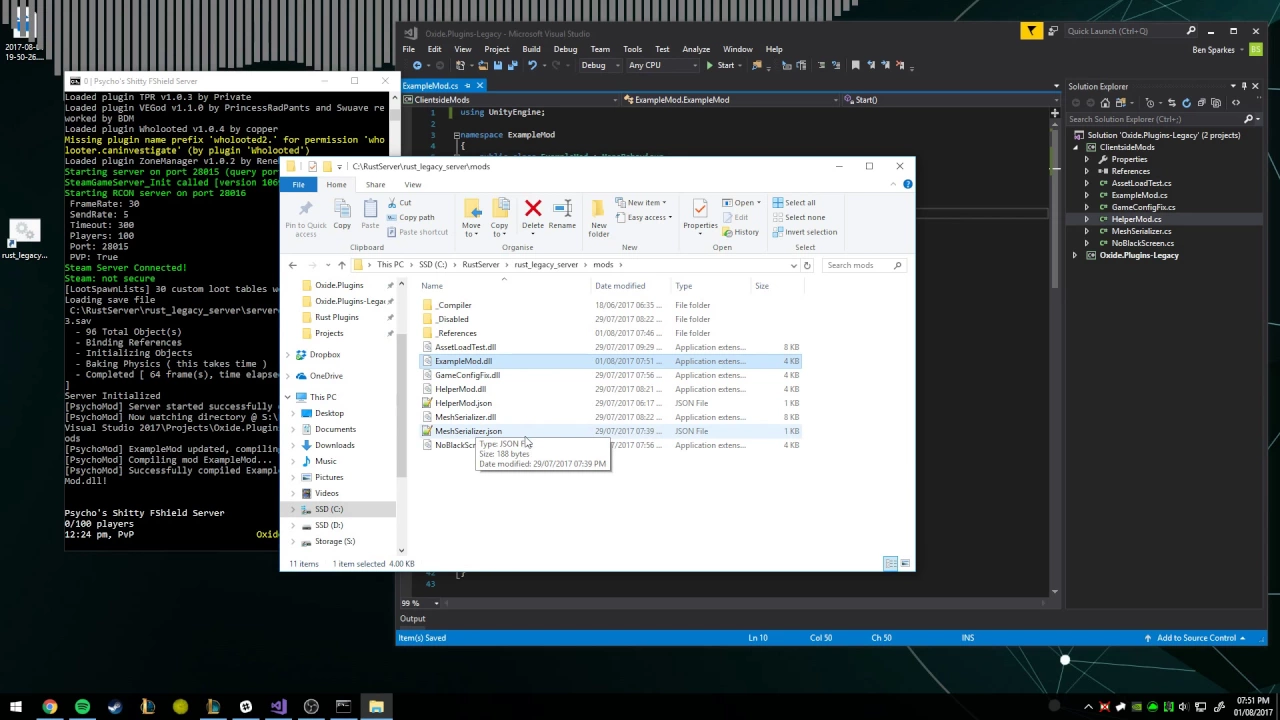Select NoBlackScreen.cs in Solution Explorer
Viewport: 1280px width, 720px height.
pyautogui.click(x=1142, y=243)
